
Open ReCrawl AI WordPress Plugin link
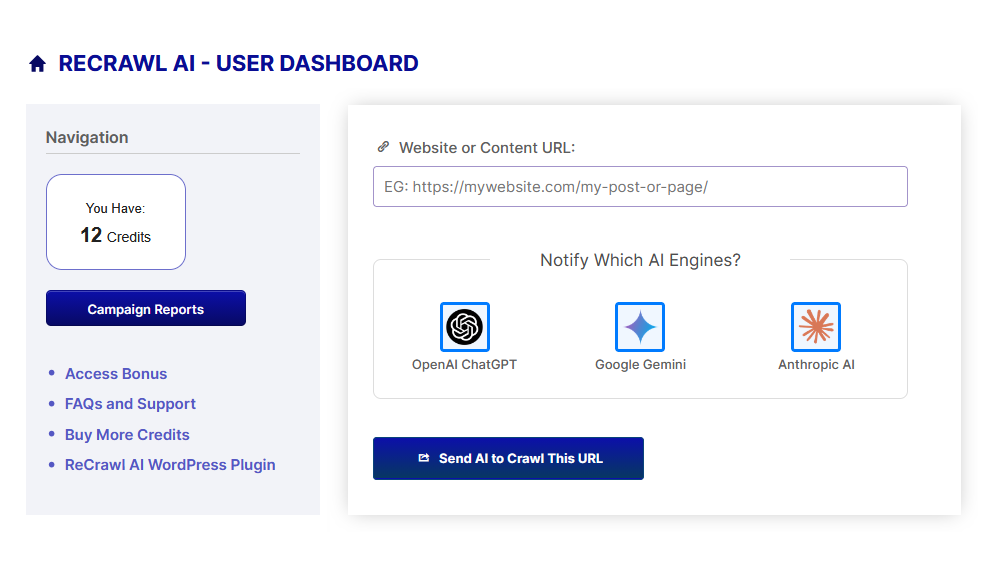(x=170, y=465)
